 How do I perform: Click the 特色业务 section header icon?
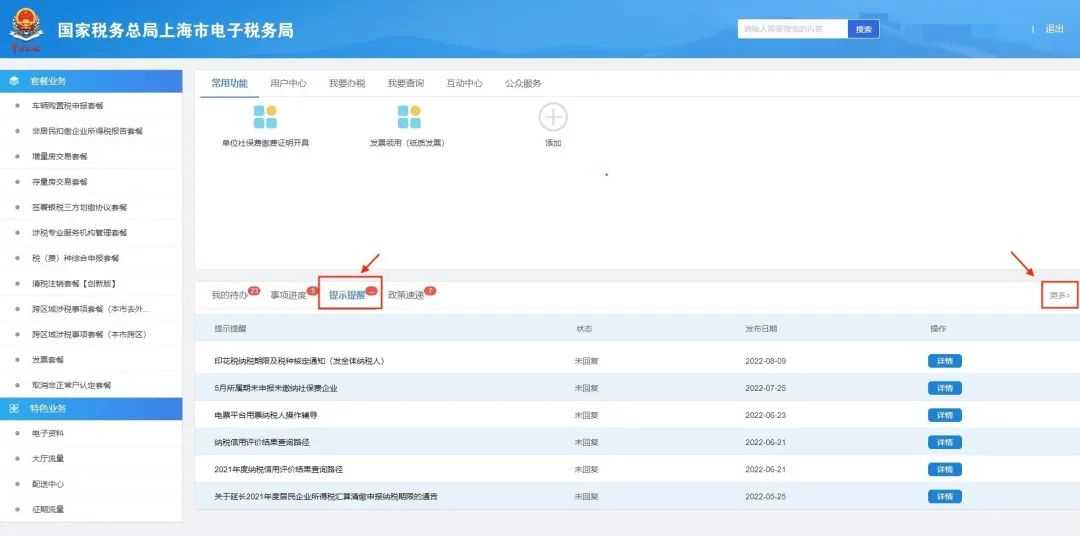(x=14, y=408)
